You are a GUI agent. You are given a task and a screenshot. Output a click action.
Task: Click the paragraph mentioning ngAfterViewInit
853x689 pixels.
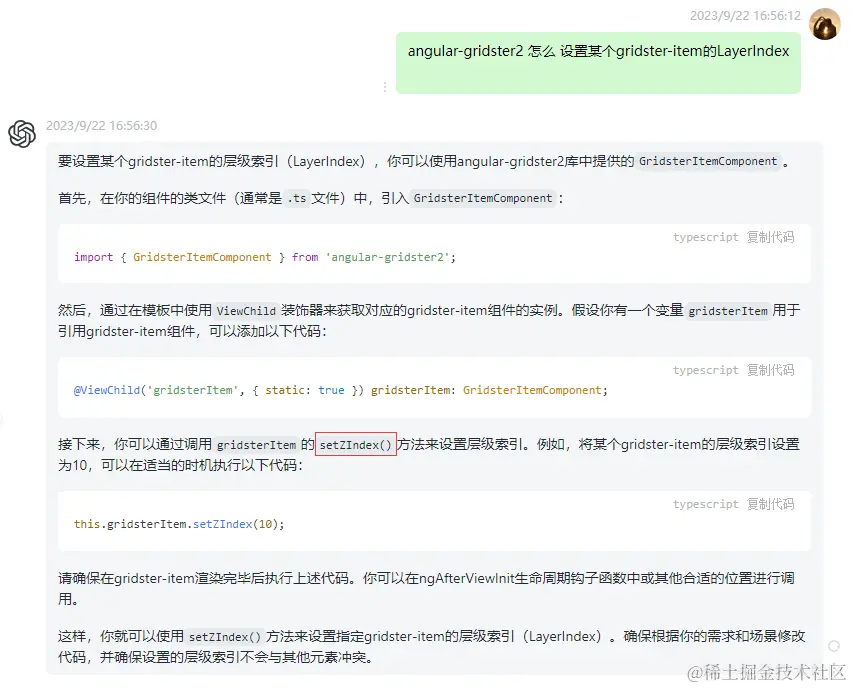(426, 588)
